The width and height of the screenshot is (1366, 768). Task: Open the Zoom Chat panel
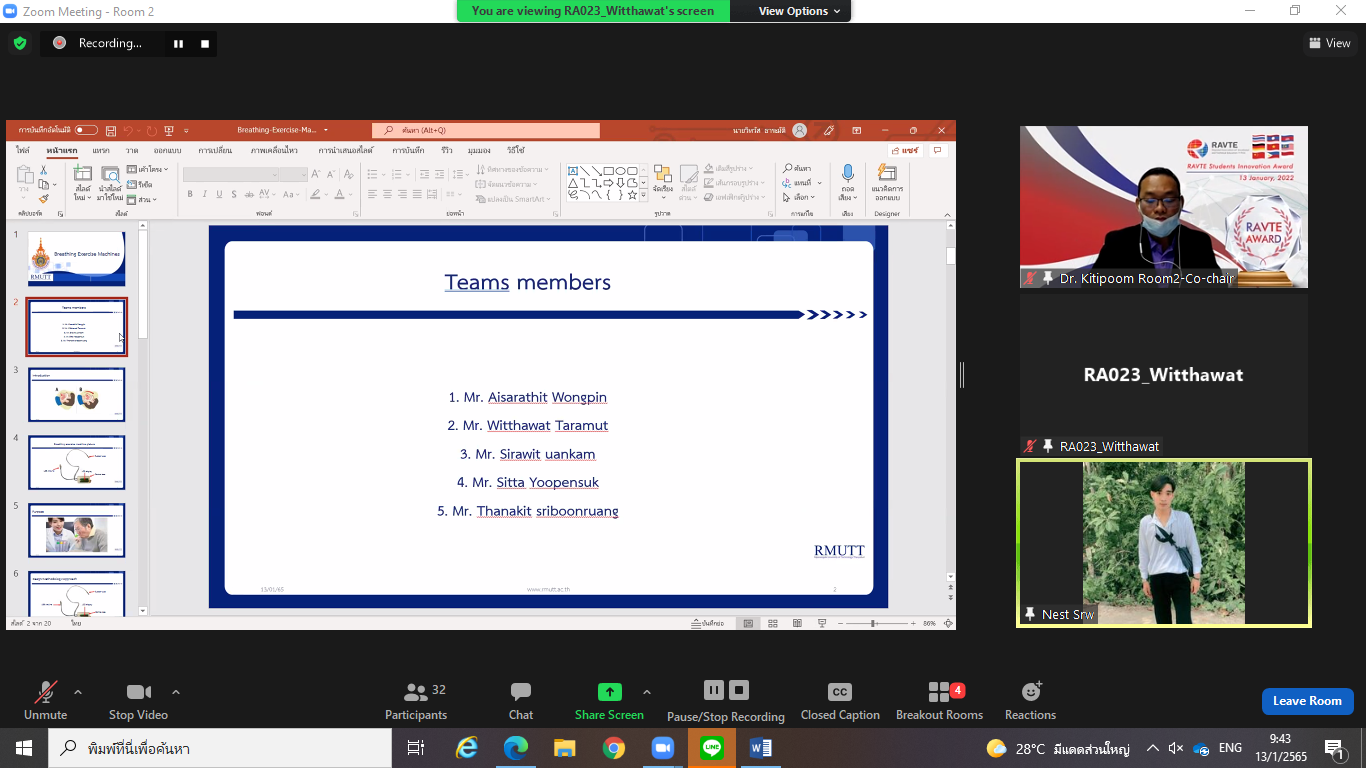coord(520,692)
